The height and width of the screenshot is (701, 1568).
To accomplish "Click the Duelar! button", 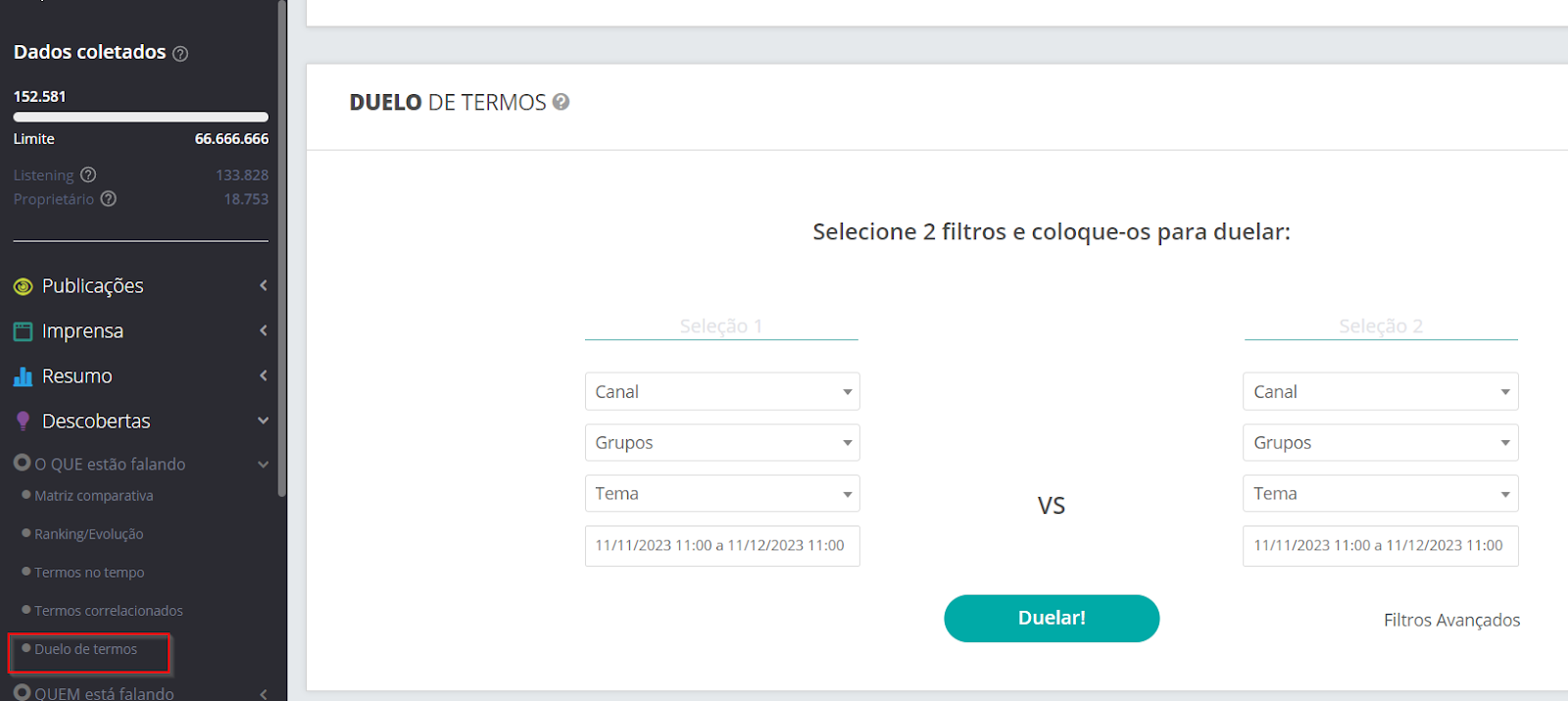I will coord(1052,619).
